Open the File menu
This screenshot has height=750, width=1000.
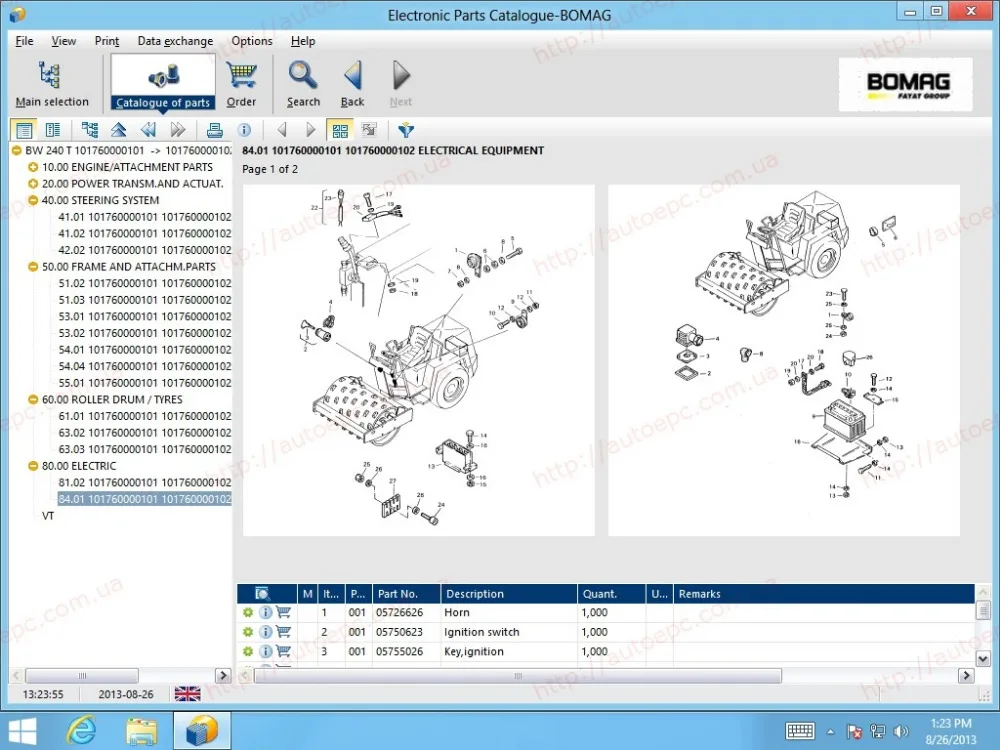pyautogui.click(x=24, y=41)
